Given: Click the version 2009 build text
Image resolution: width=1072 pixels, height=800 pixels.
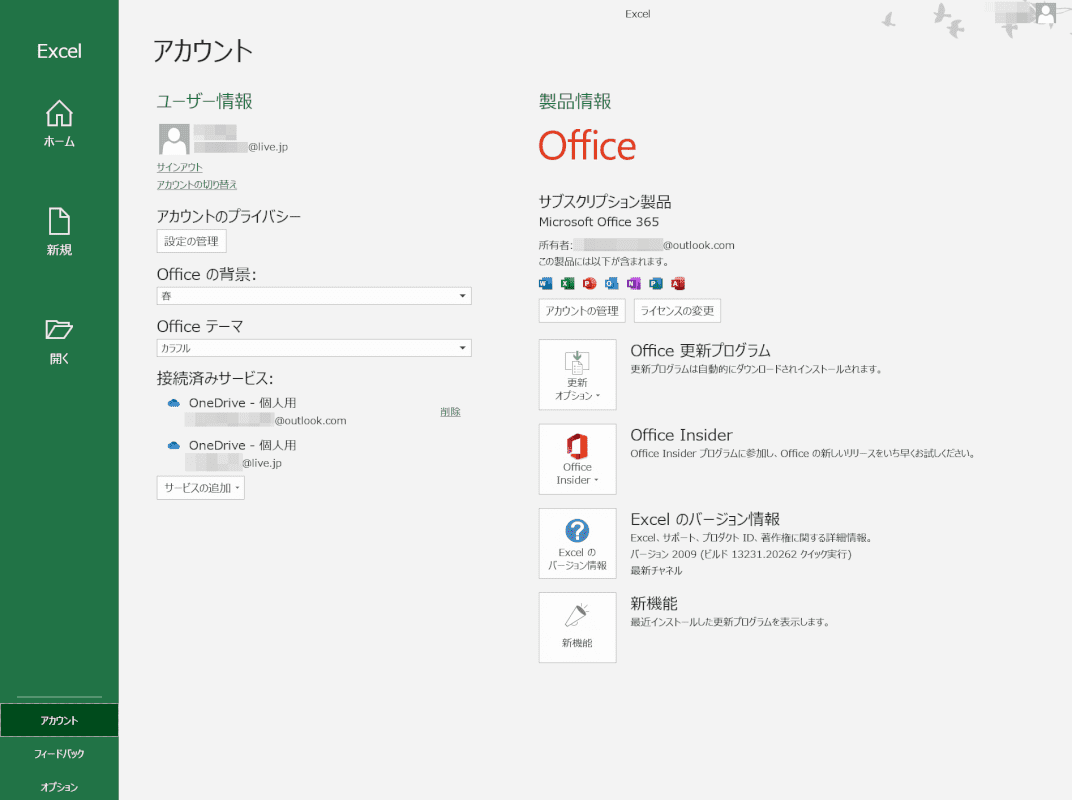Looking at the screenshot, I should coord(740,555).
